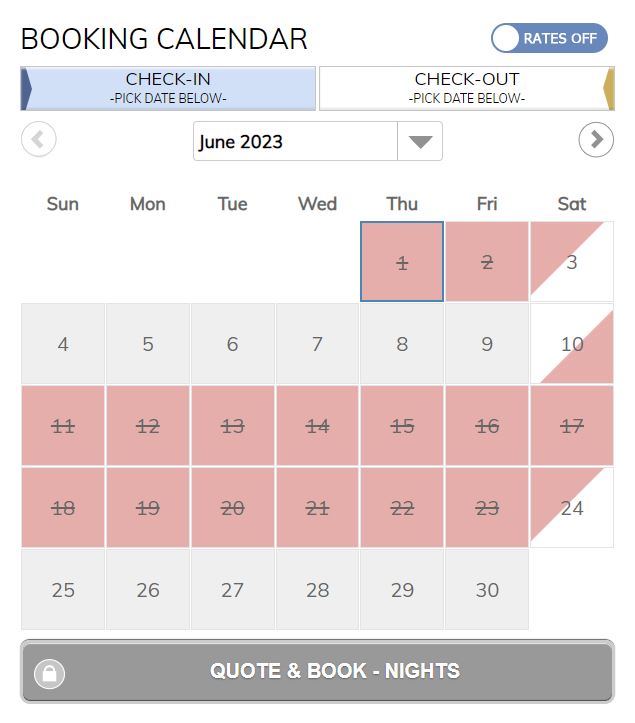Screen dimensions: 635x723
Task: Click the highlighted June 1 cell
Action: point(402,262)
